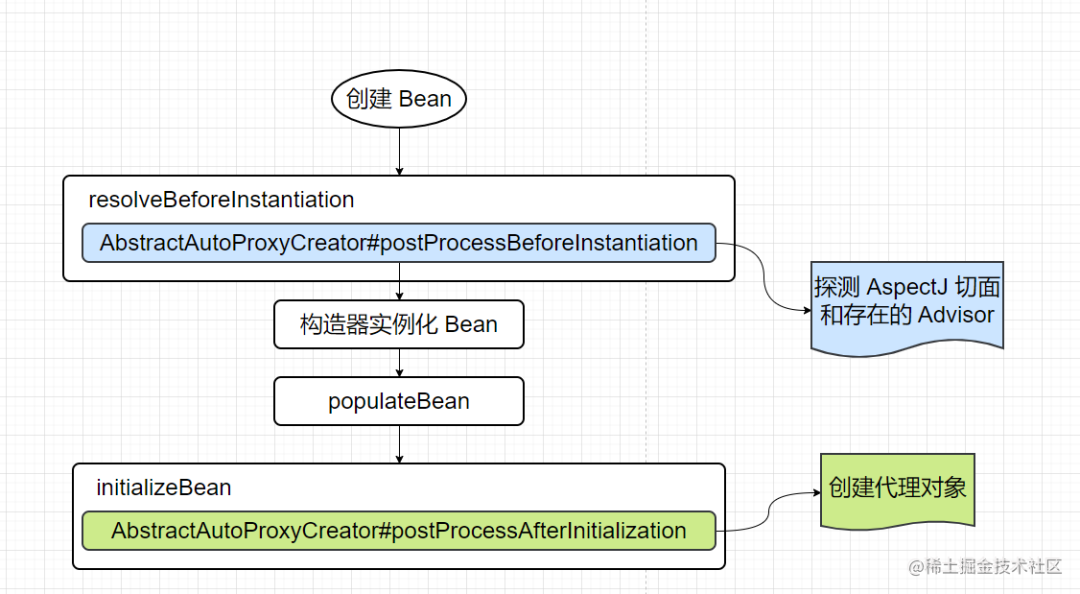Image resolution: width=1080 pixels, height=594 pixels.
Task: Click the arrow from populateBean to initializeBean
Action: coord(399,444)
